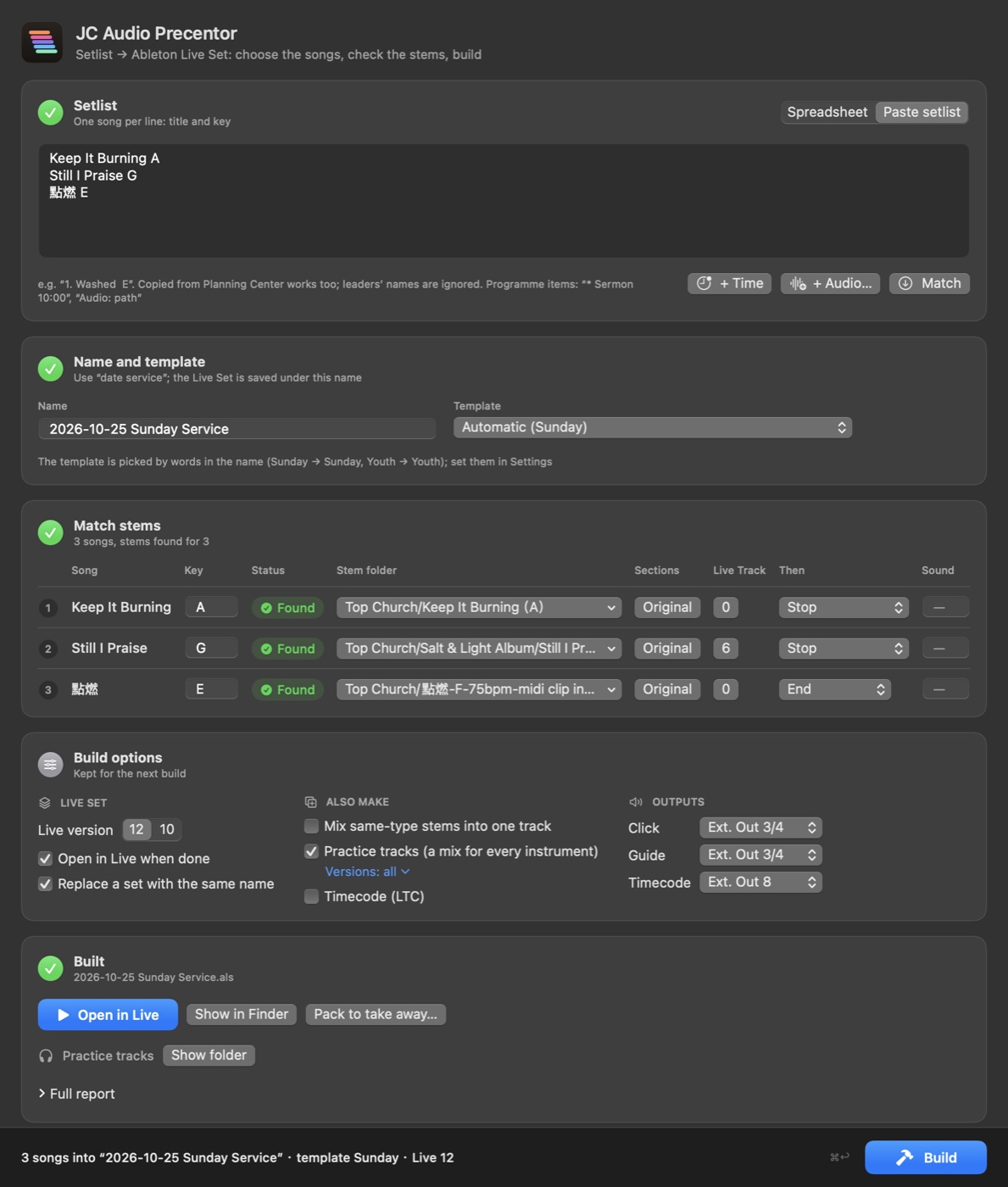Open stem folder dropdown for 點燃
Image resolution: width=1008 pixels, height=1187 pixels.
(x=479, y=689)
